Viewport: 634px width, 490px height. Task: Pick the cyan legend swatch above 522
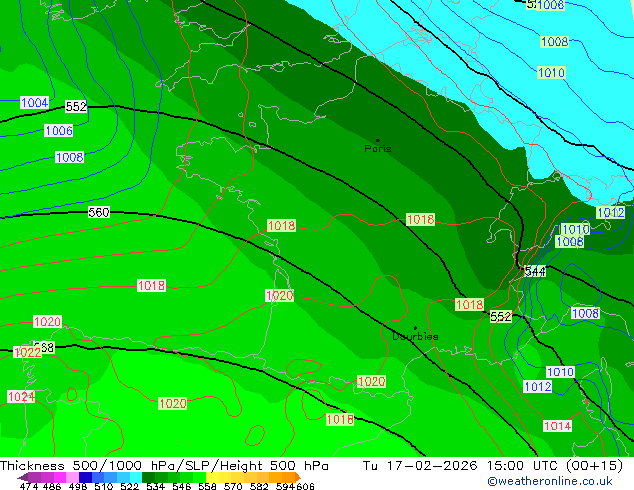click(136, 477)
